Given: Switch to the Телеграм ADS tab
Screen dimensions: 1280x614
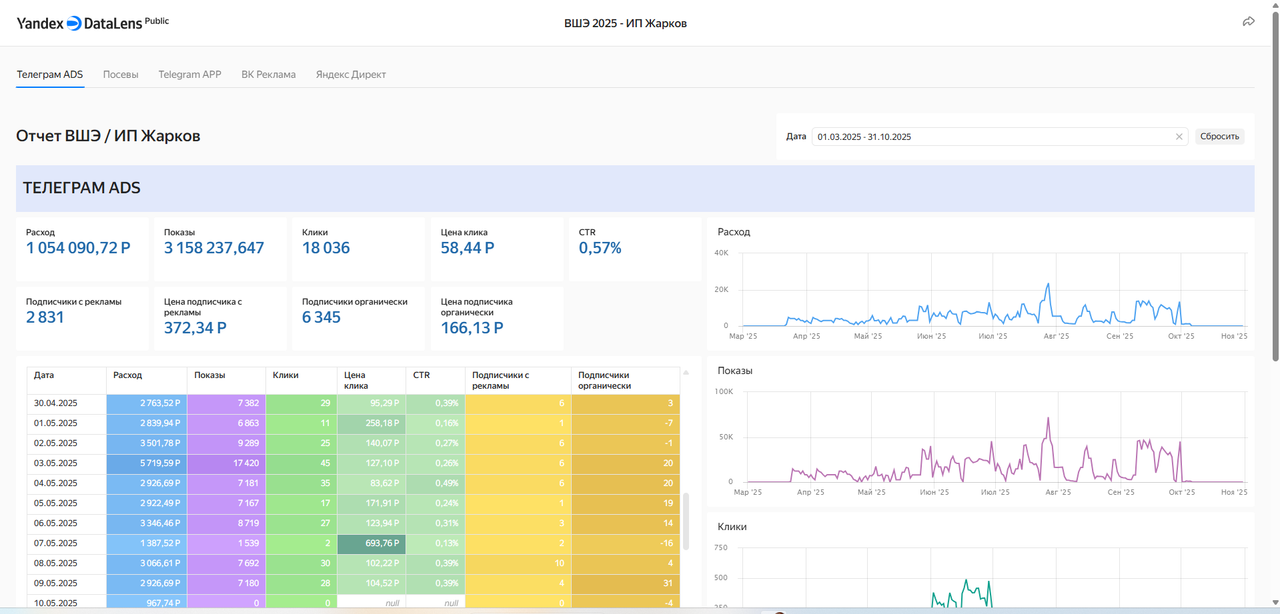Looking at the screenshot, I should (50, 75).
